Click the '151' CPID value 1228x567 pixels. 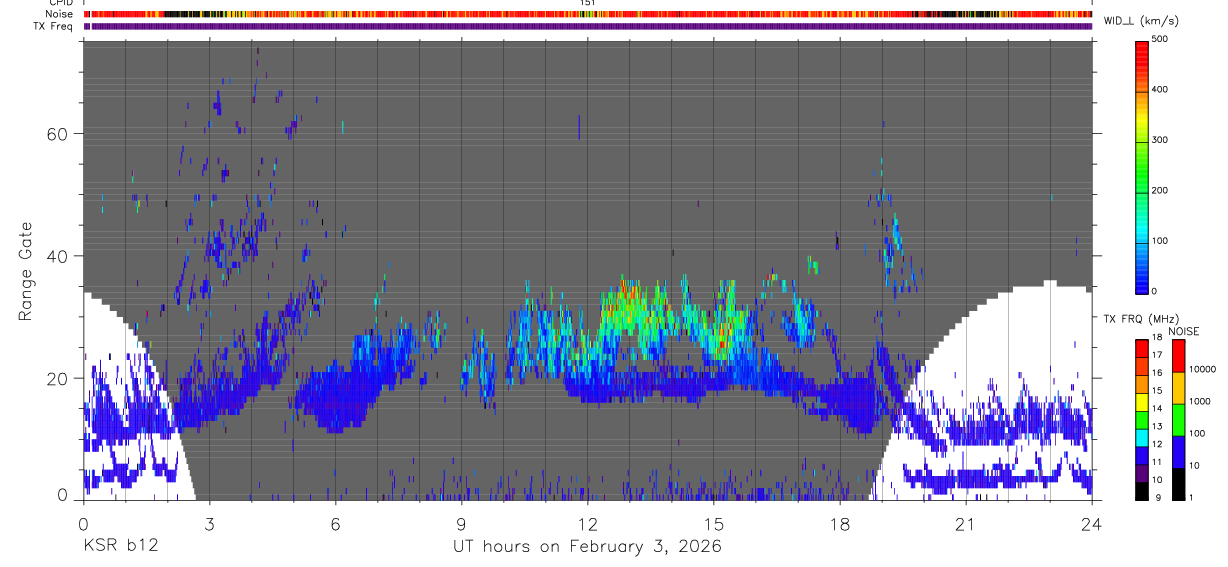(x=588, y=3)
